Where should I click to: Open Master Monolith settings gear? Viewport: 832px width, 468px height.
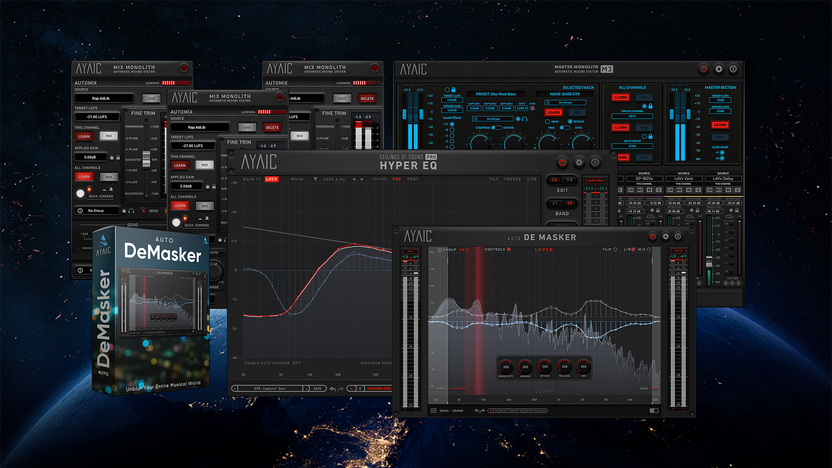tap(719, 69)
